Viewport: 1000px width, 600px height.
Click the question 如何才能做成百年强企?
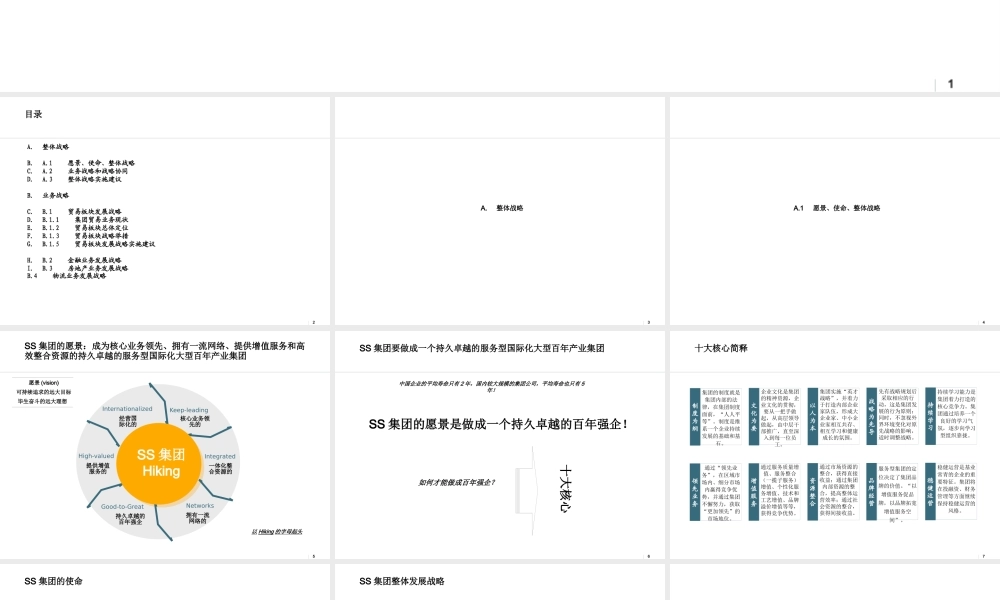point(457,483)
